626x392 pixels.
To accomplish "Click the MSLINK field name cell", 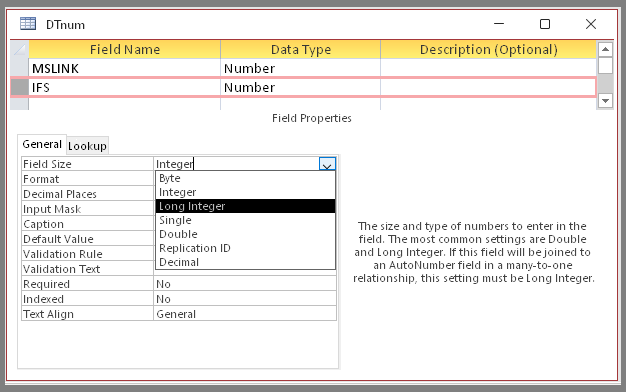I will click(124, 68).
